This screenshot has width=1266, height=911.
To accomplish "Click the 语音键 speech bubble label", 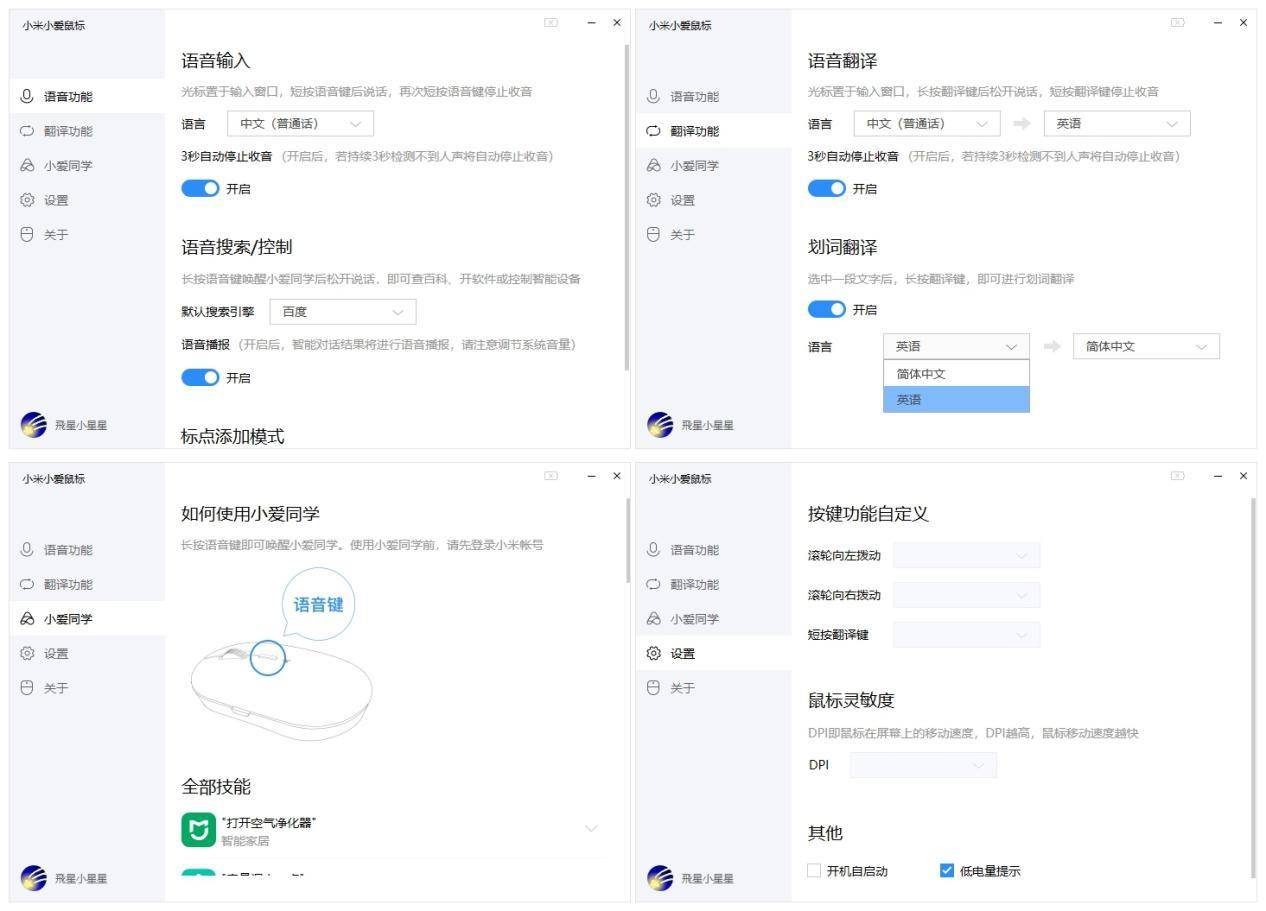I will (318, 605).
